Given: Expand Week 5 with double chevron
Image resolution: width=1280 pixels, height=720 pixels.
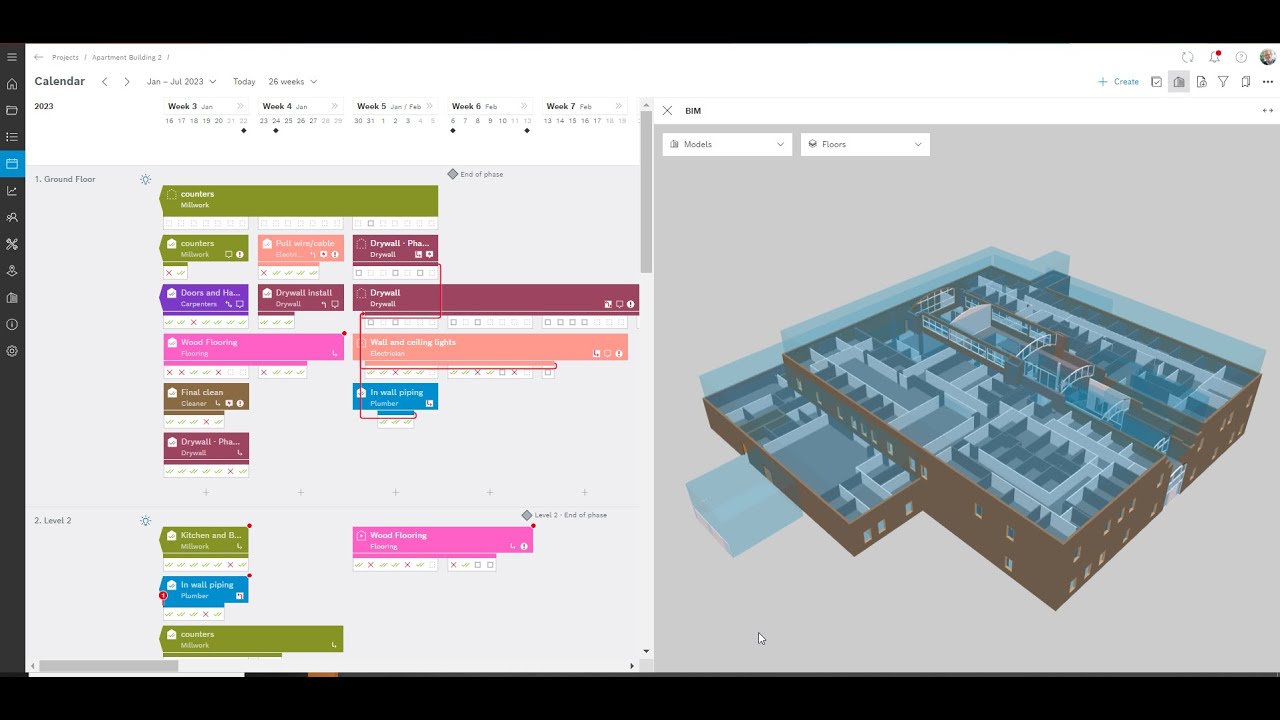Looking at the screenshot, I should tap(429, 106).
